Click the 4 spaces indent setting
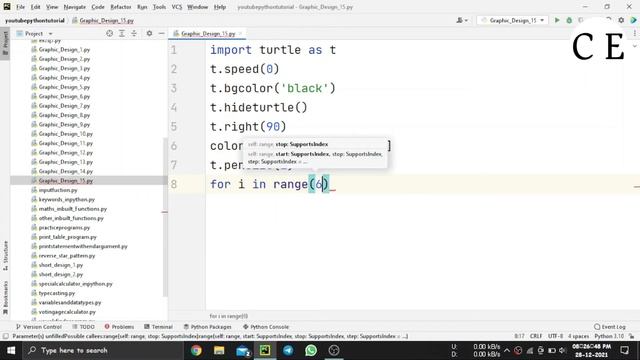The image size is (640, 360). [579, 336]
